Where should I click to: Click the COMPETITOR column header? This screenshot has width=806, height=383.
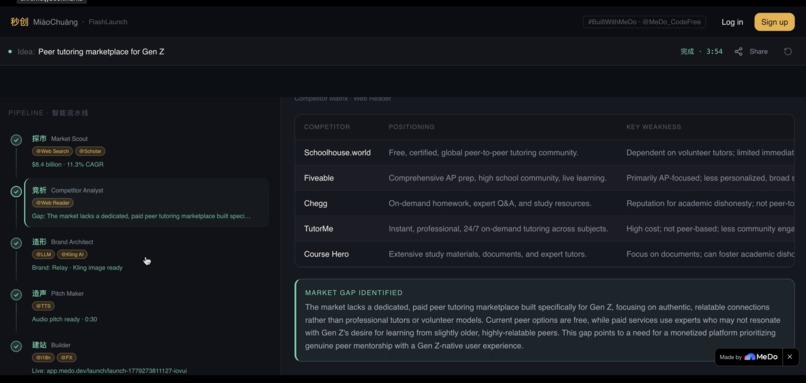tap(327, 127)
